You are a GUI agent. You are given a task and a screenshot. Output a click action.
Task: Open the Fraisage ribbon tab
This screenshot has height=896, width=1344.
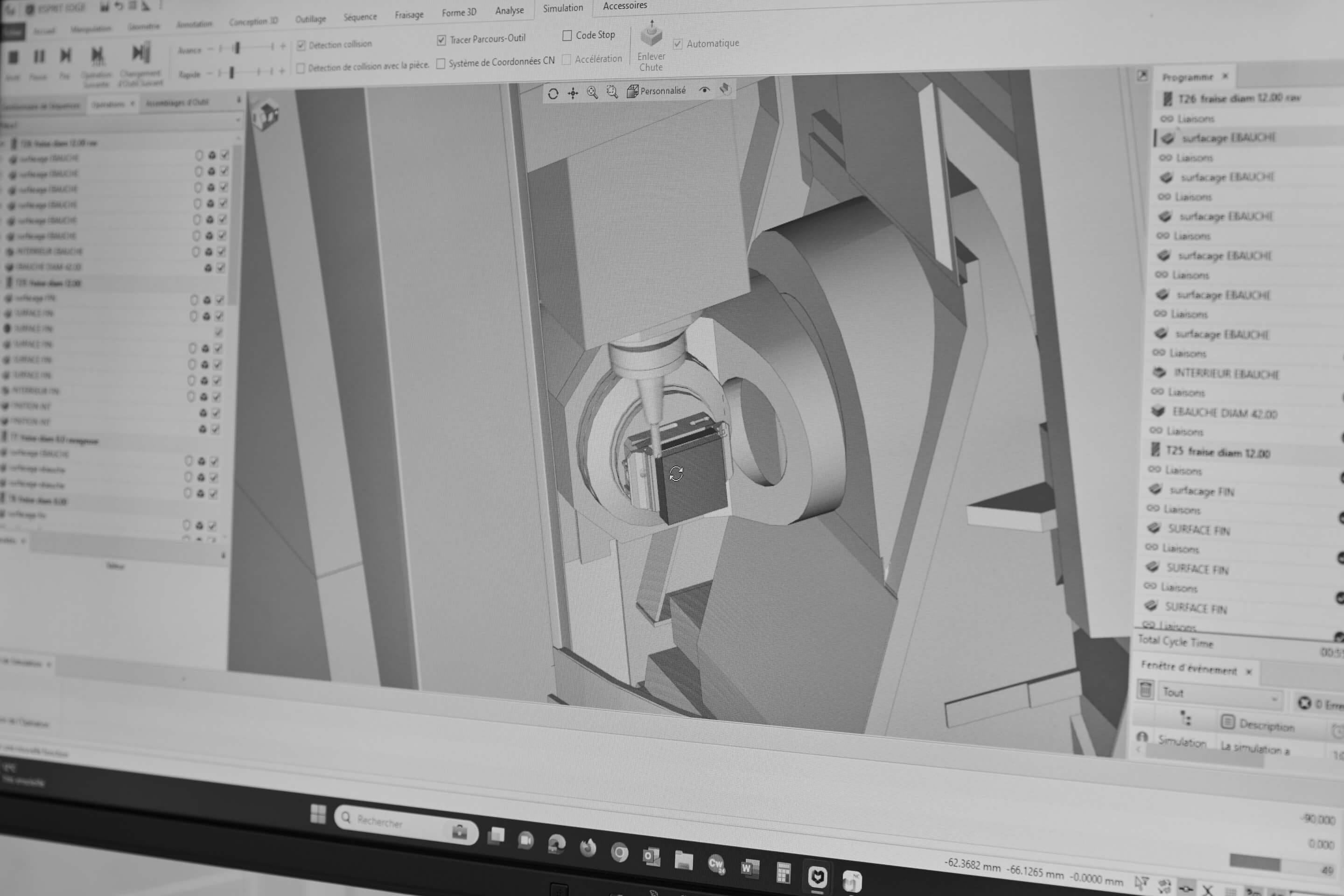(409, 15)
